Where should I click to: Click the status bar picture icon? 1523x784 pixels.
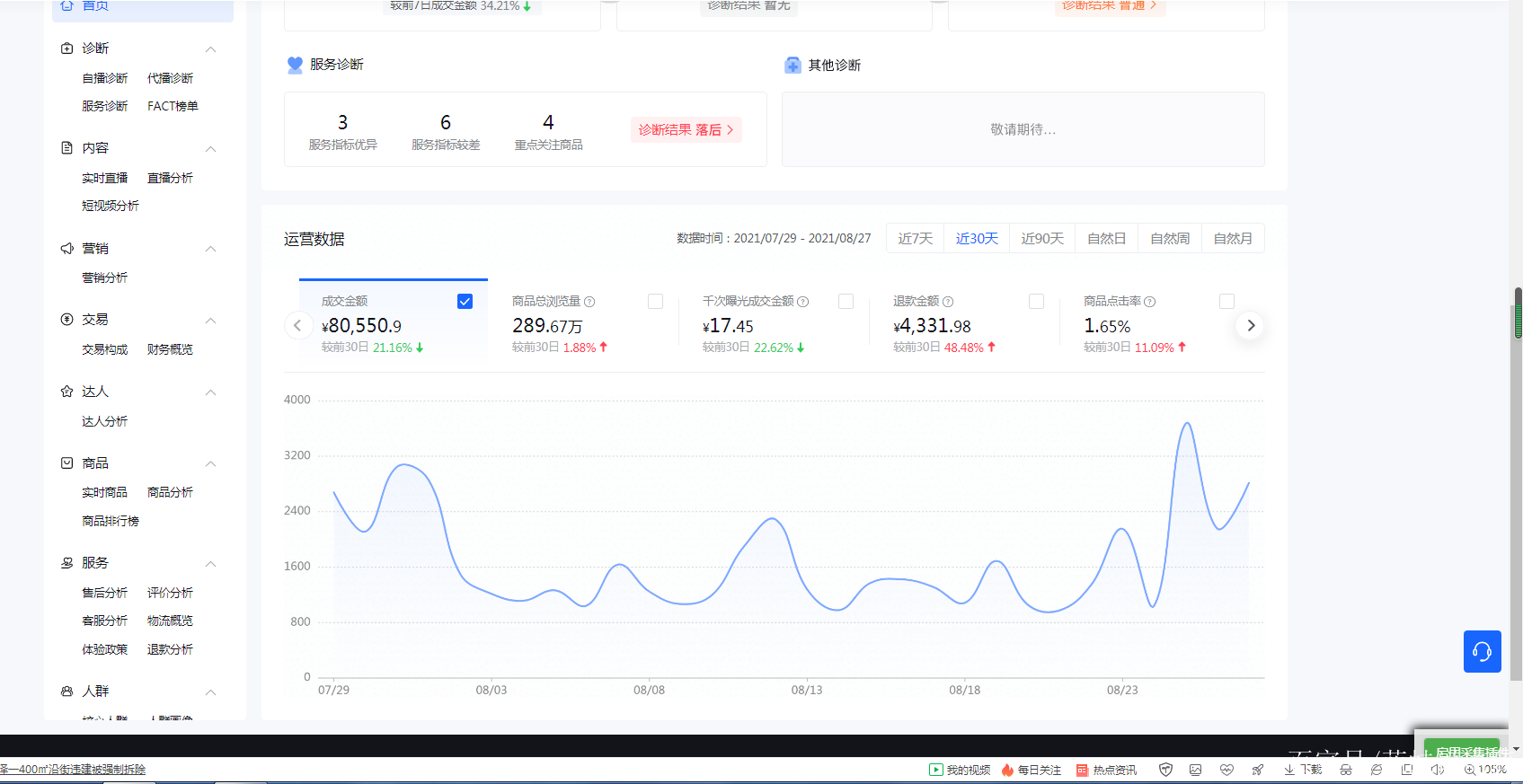[x=1195, y=770]
